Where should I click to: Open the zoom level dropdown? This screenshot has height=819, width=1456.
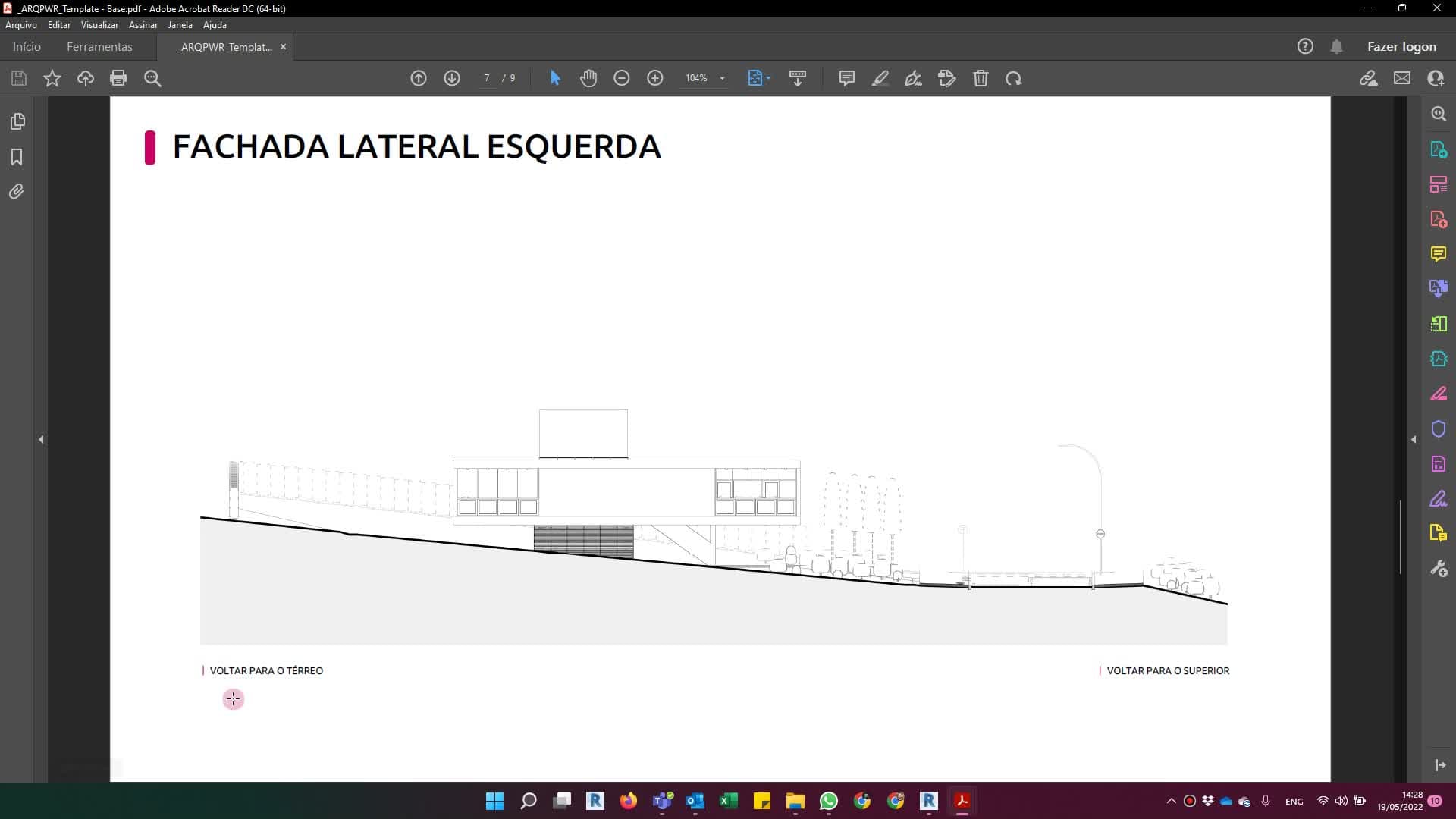pos(722,78)
